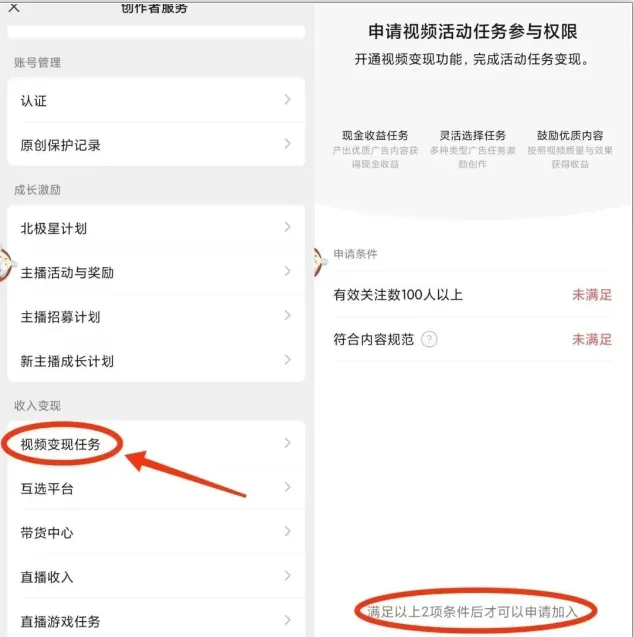The image size is (634, 637).
Task: Open the 认证 menu item
Action: (x=156, y=100)
